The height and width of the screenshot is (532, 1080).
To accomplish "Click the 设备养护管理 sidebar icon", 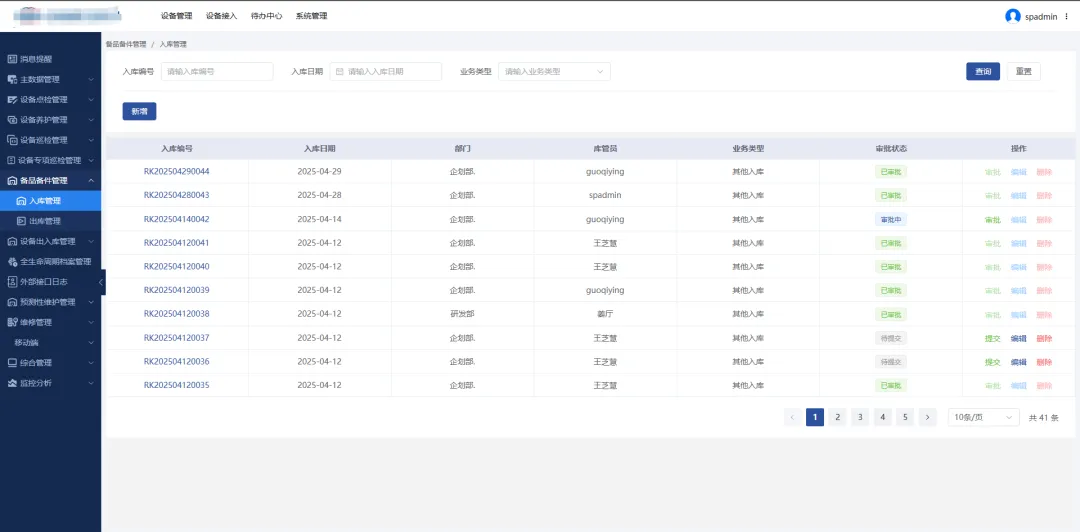I will pos(12,120).
